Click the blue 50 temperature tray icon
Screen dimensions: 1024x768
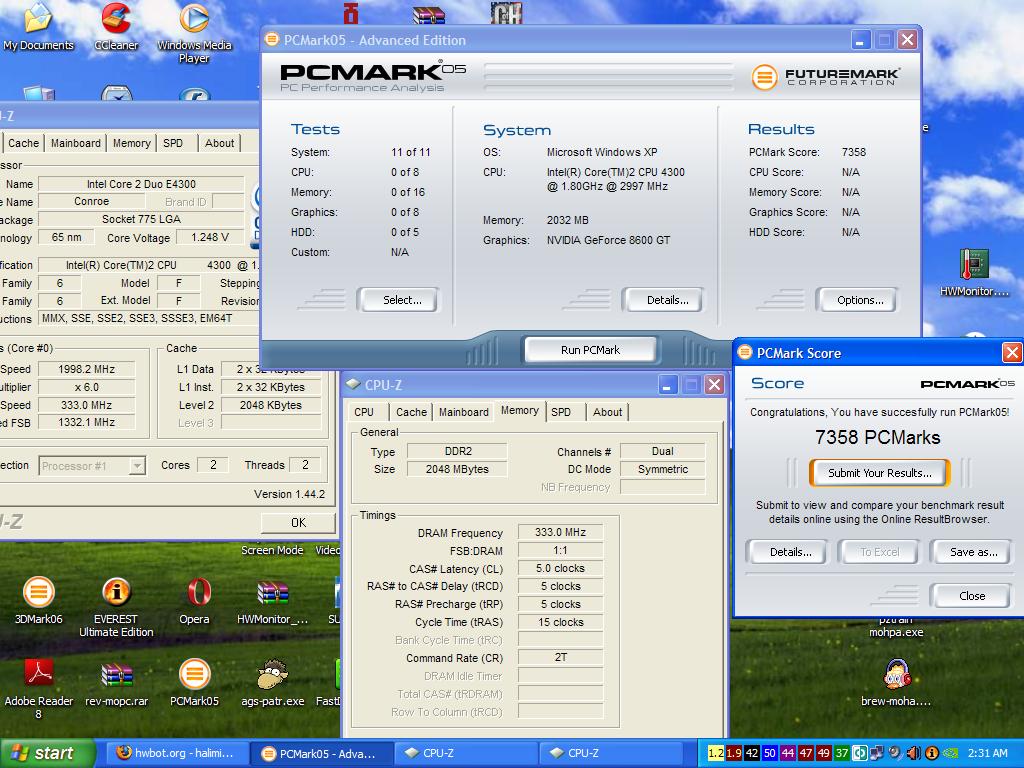point(770,753)
